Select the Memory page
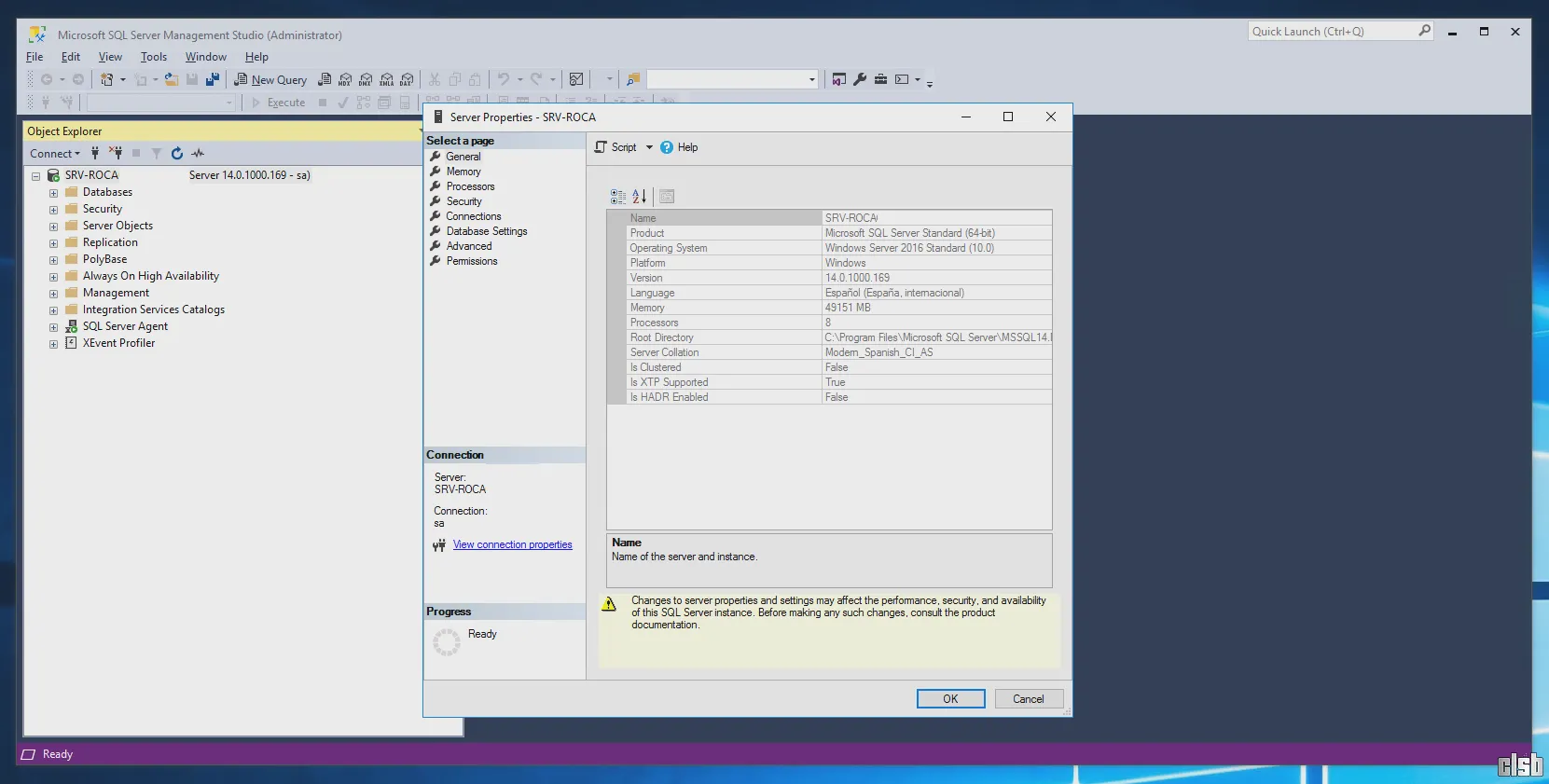 tap(463, 172)
